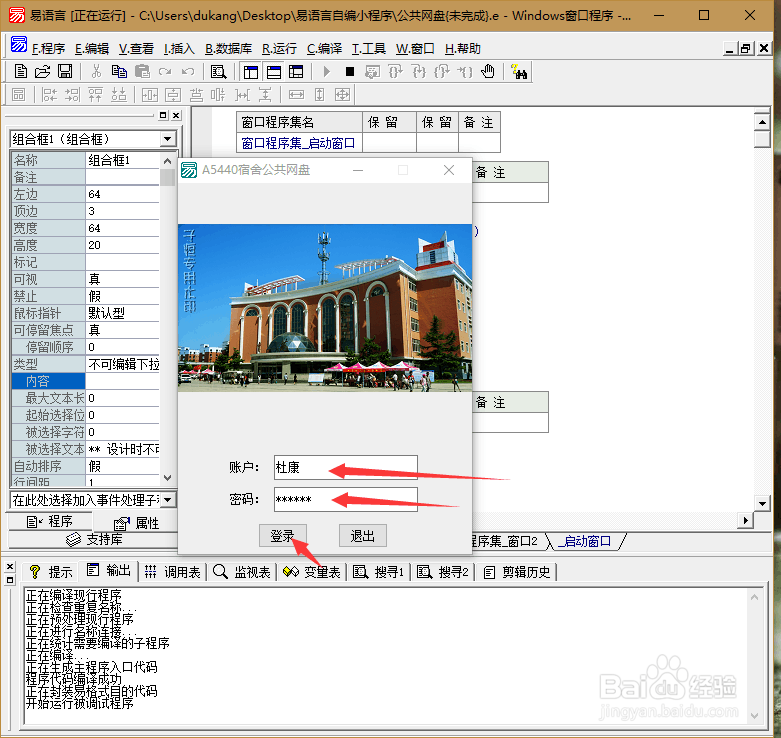Screen dimensions: 781x738
Task: Open the 变量表 tab
Action: 312,572
